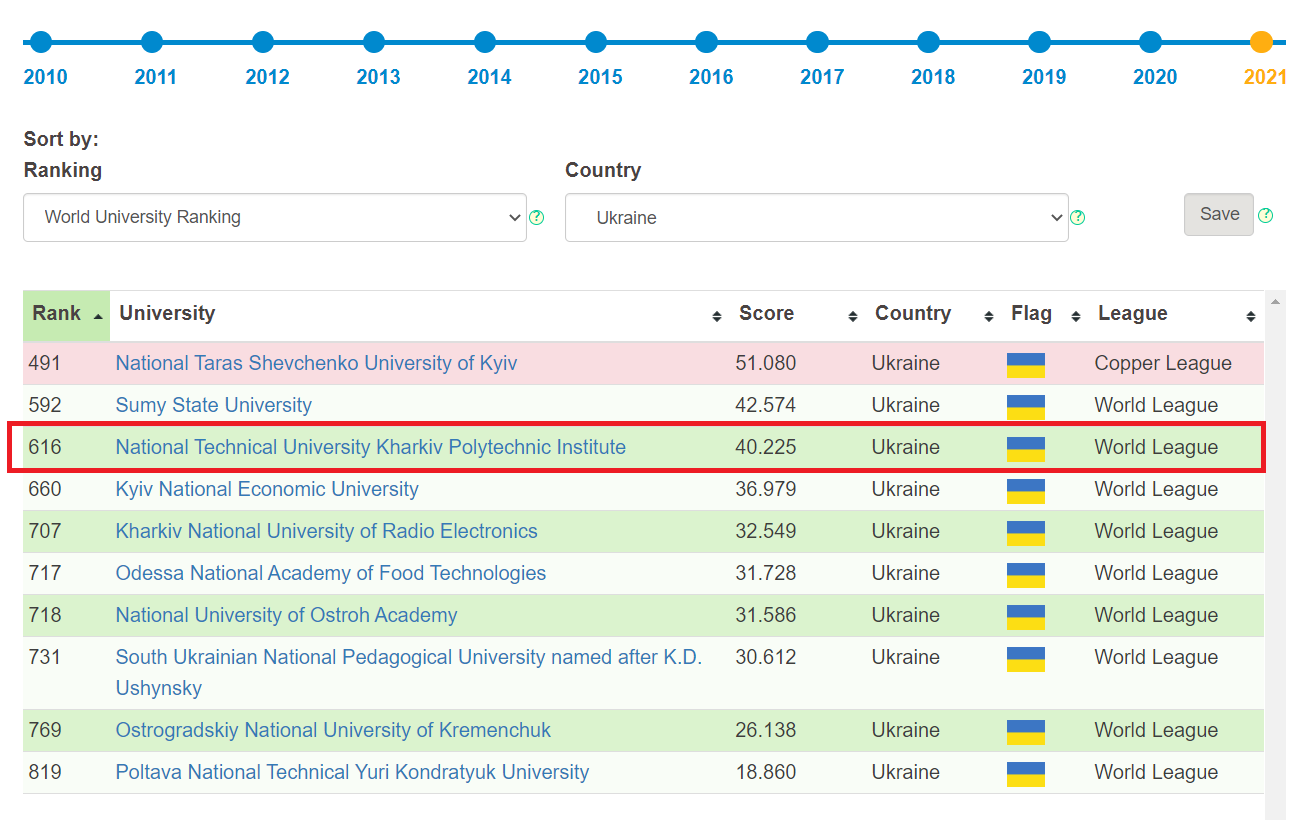Image resolution: width=1311 pixels, height=820 pixels.
Task: Select 2018 on the timeline
Action: (929, 42)
